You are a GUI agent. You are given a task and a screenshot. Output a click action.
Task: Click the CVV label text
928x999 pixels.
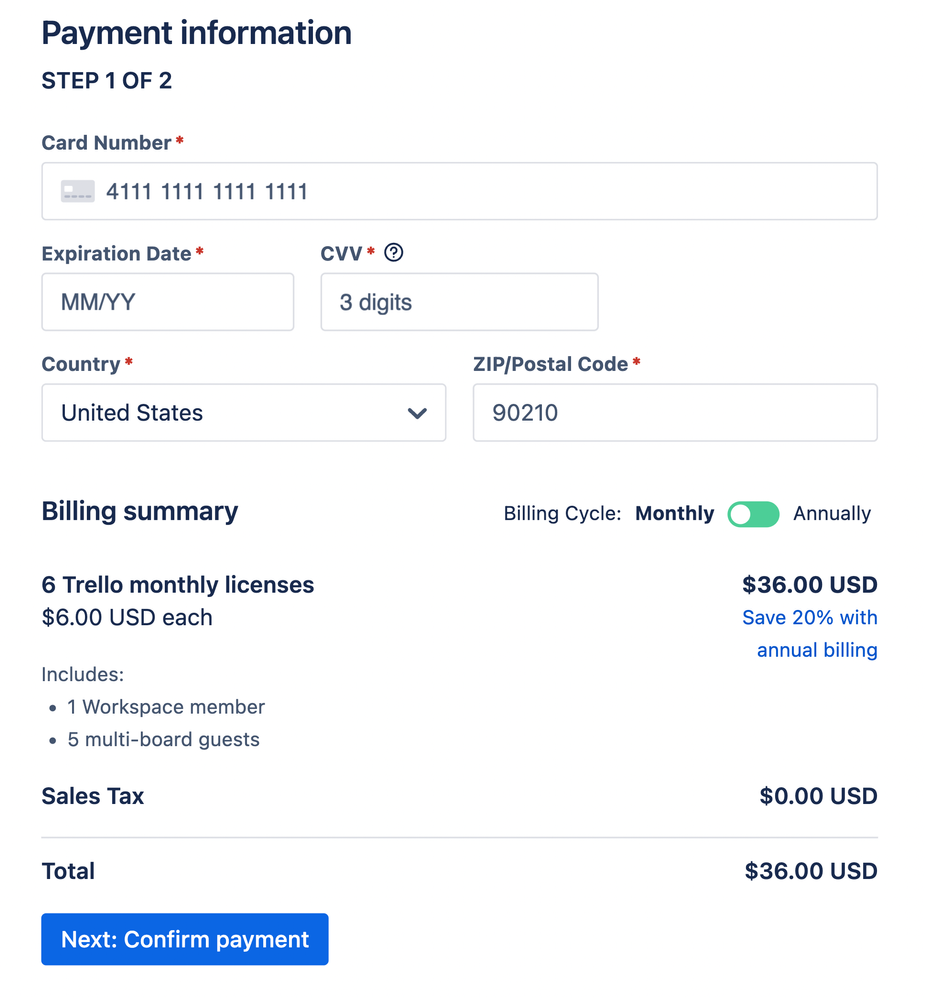pyautogui.click(x=342, y=254)
